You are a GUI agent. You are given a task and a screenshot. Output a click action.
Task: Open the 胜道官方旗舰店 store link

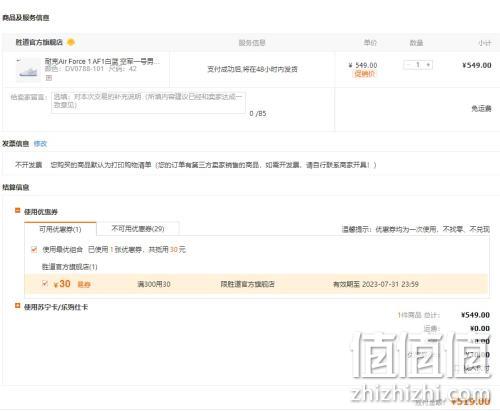point(39,42)
